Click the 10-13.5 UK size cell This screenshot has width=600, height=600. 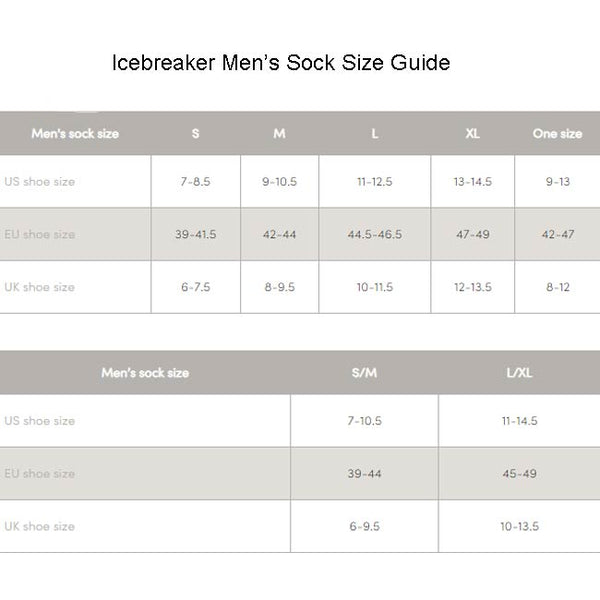point(519,527)
